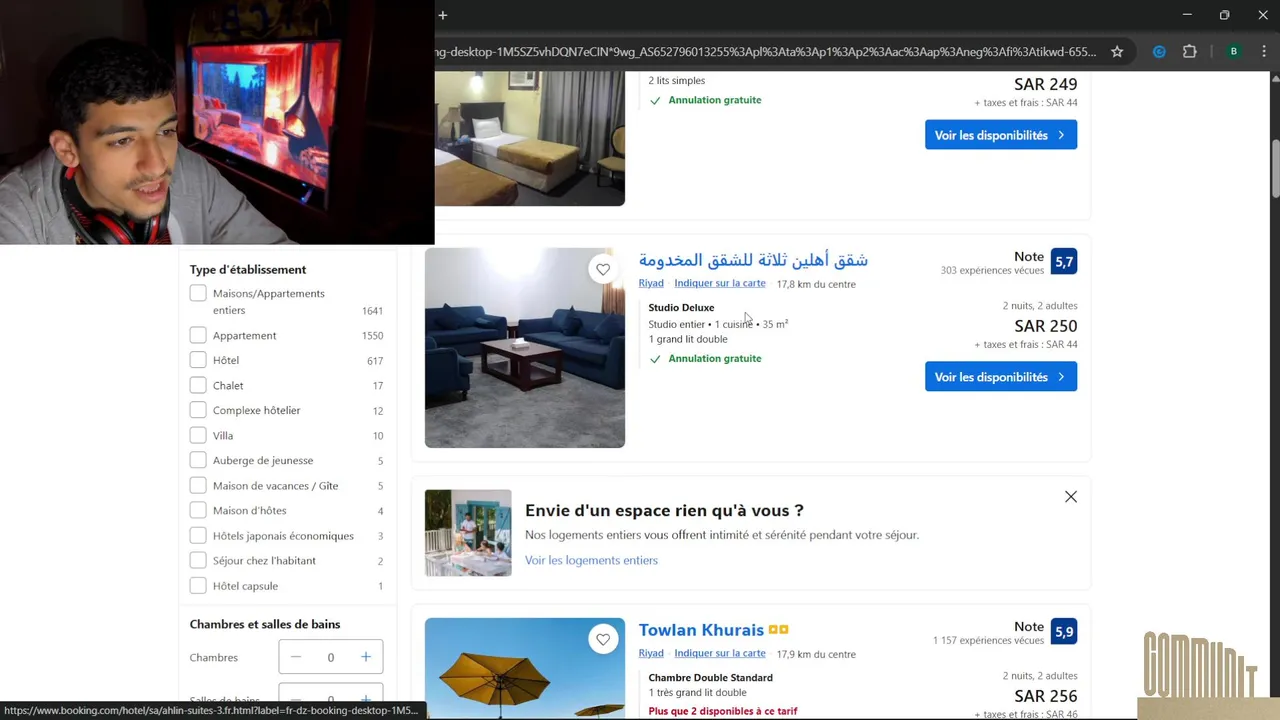Click the 'Studio Deluxe' room name

click(681, 308)
